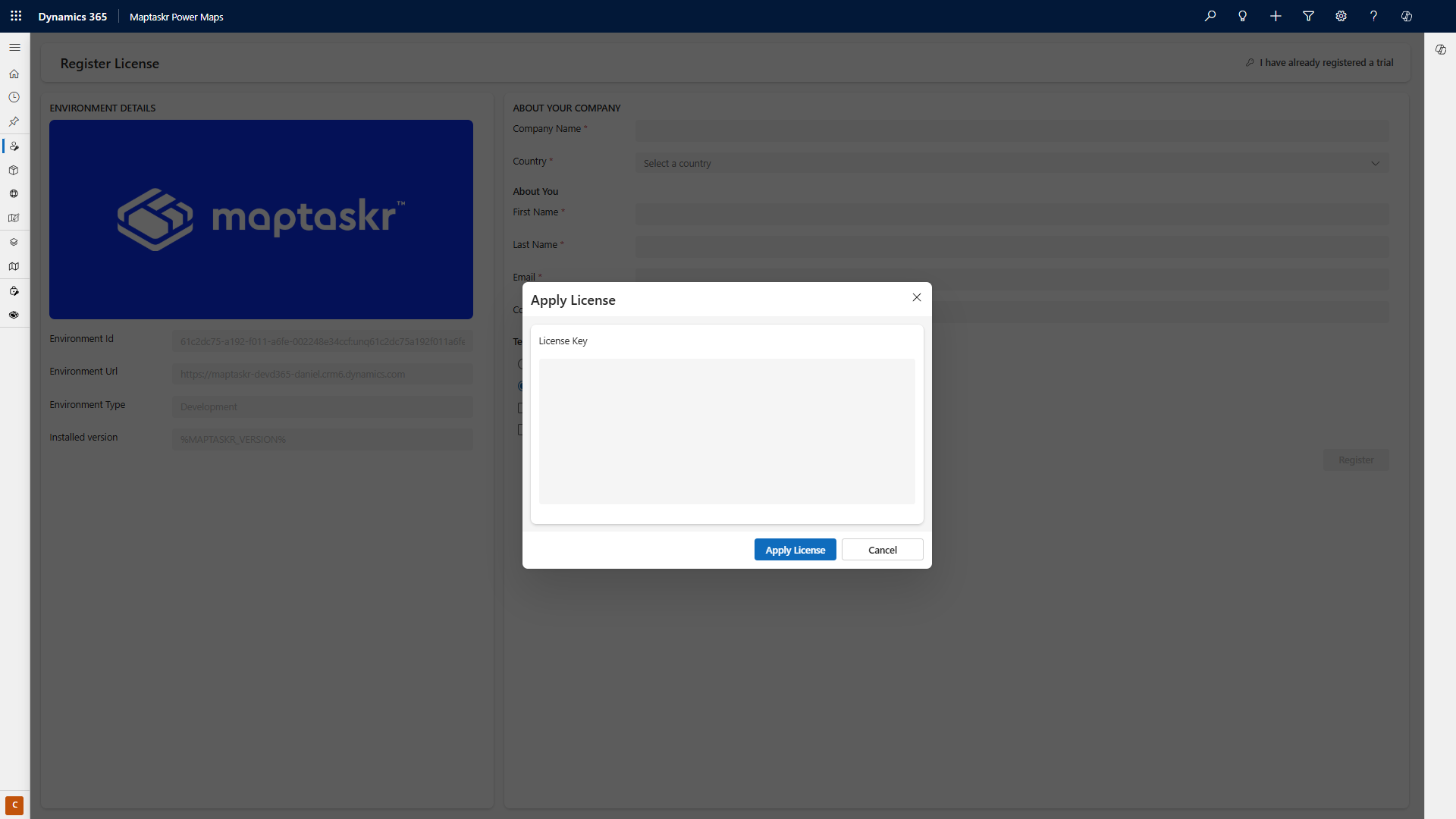The width and height of the screenshot is (1456, 819).
Task: Click the search magnifier icon
Action: coord(1210,16)
